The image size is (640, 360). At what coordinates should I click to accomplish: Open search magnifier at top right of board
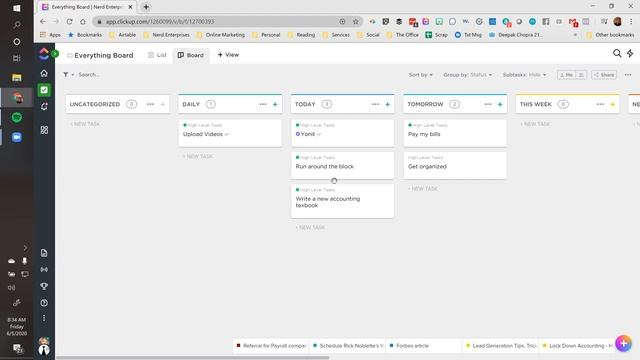coord(617,53)
